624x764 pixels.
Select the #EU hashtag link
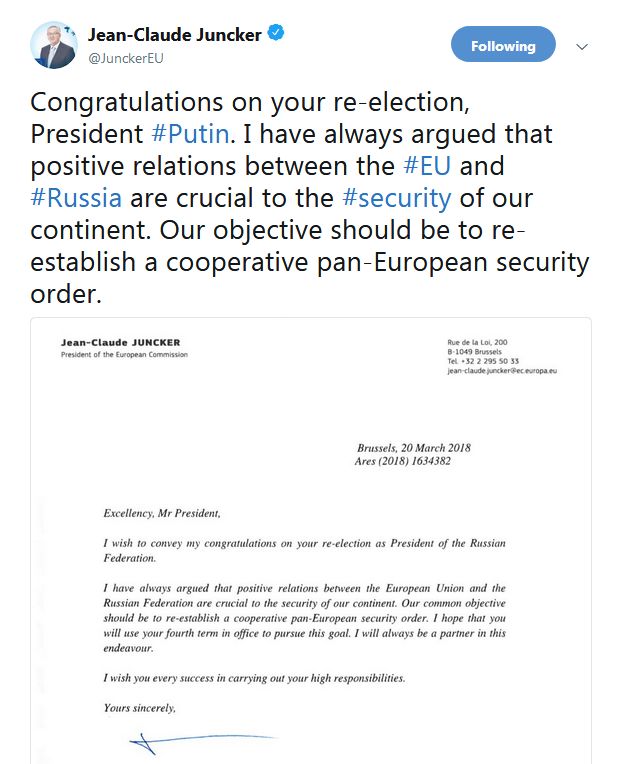427,165
